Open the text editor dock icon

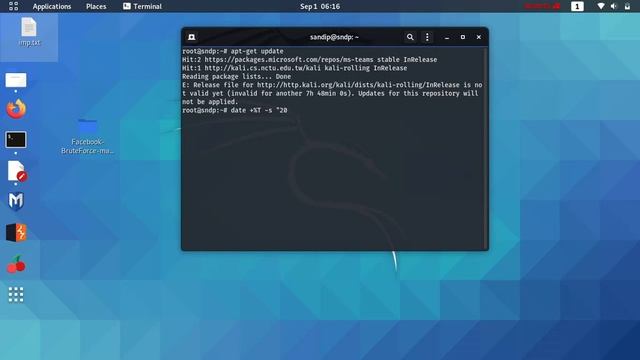16,171
